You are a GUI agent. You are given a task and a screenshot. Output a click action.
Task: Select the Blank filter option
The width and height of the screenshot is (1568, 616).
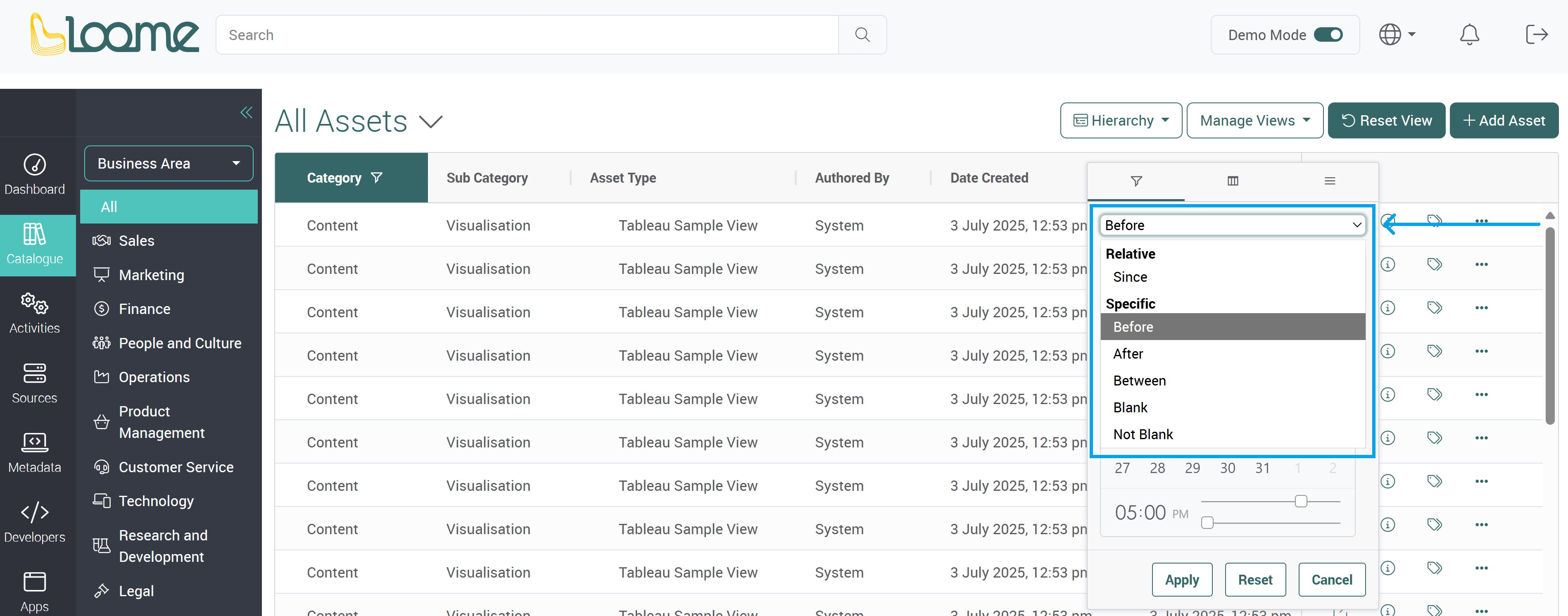tap(1233, 407)
